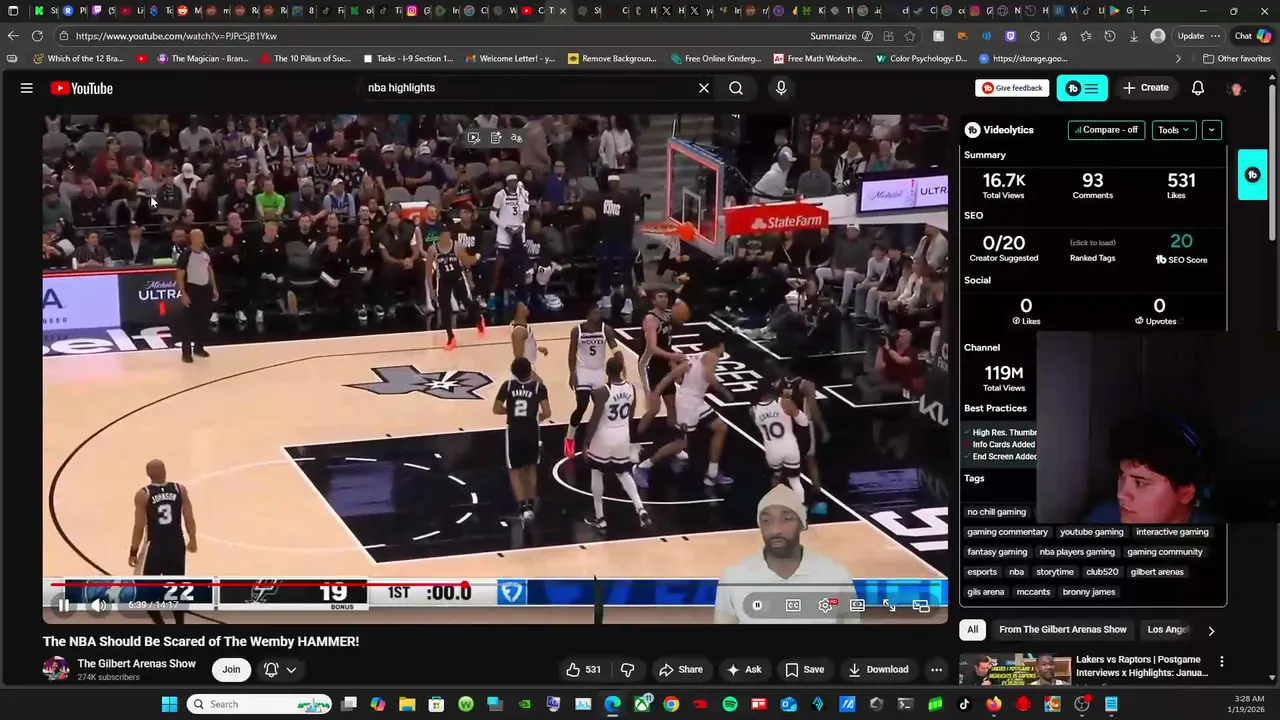This screenshot has width=1280, height=720.
Task: Click the browser address bar URL
Action: pos(176,36)
